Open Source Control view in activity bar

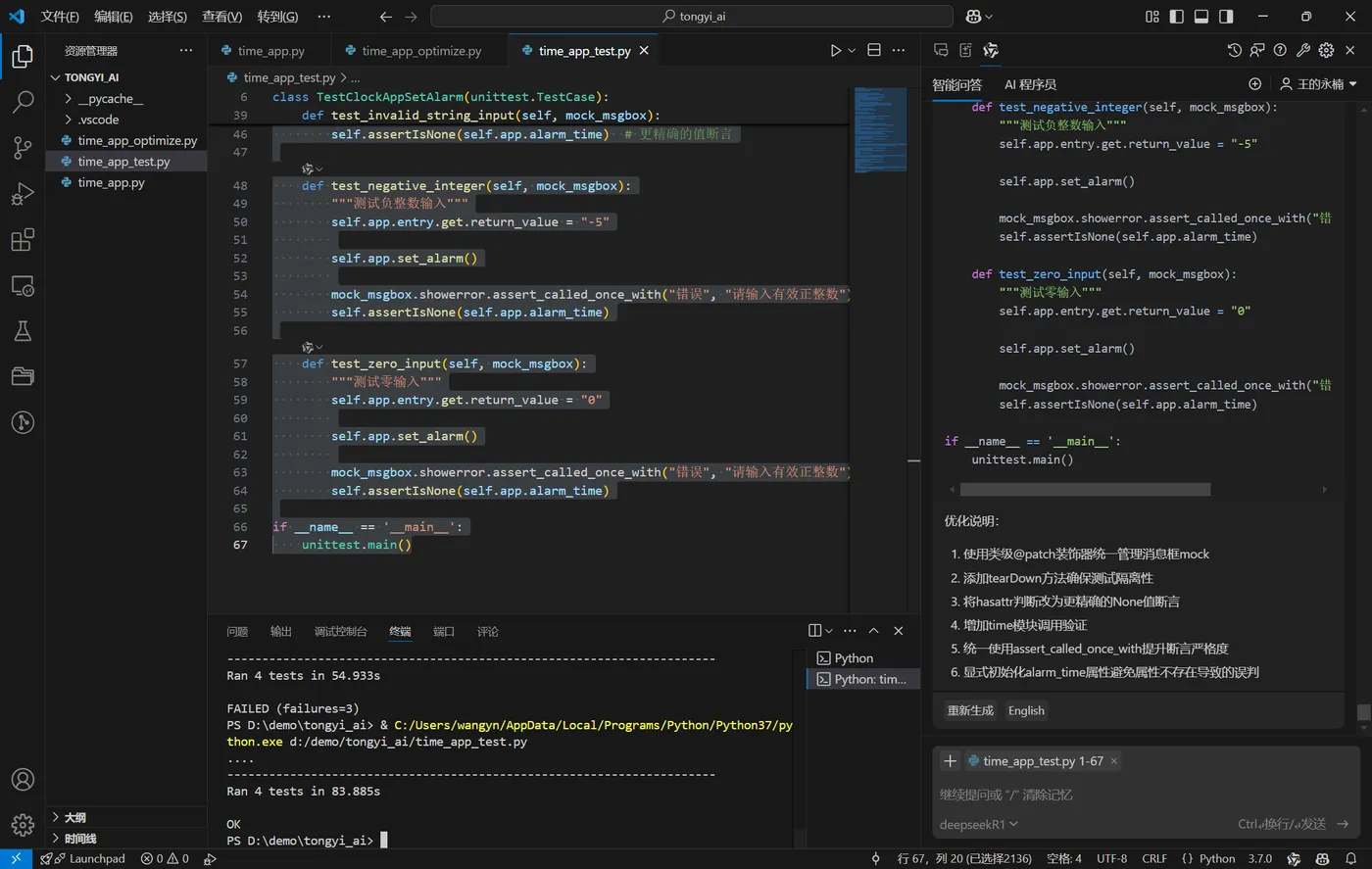23,148
